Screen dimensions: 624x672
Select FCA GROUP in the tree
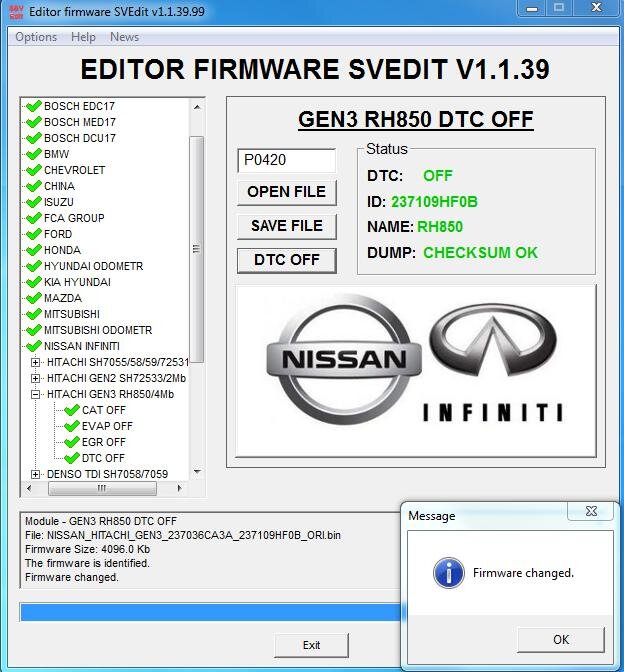(x=74, y=218)
